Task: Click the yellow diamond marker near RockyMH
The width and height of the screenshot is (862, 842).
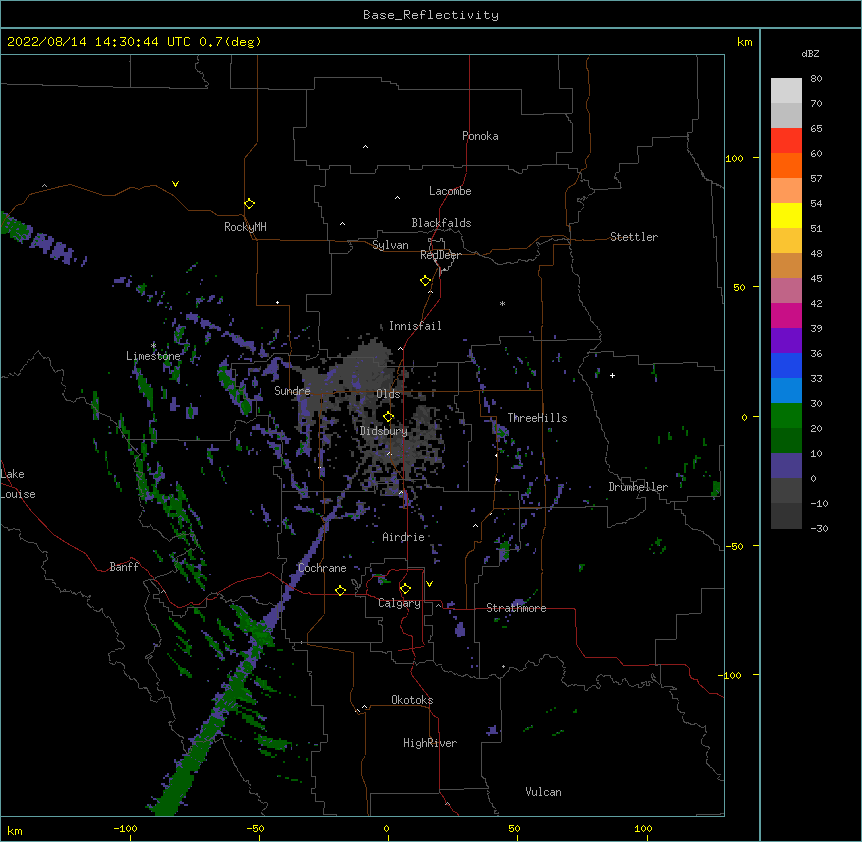Action: pyautogui.click(x=250, y=204)
